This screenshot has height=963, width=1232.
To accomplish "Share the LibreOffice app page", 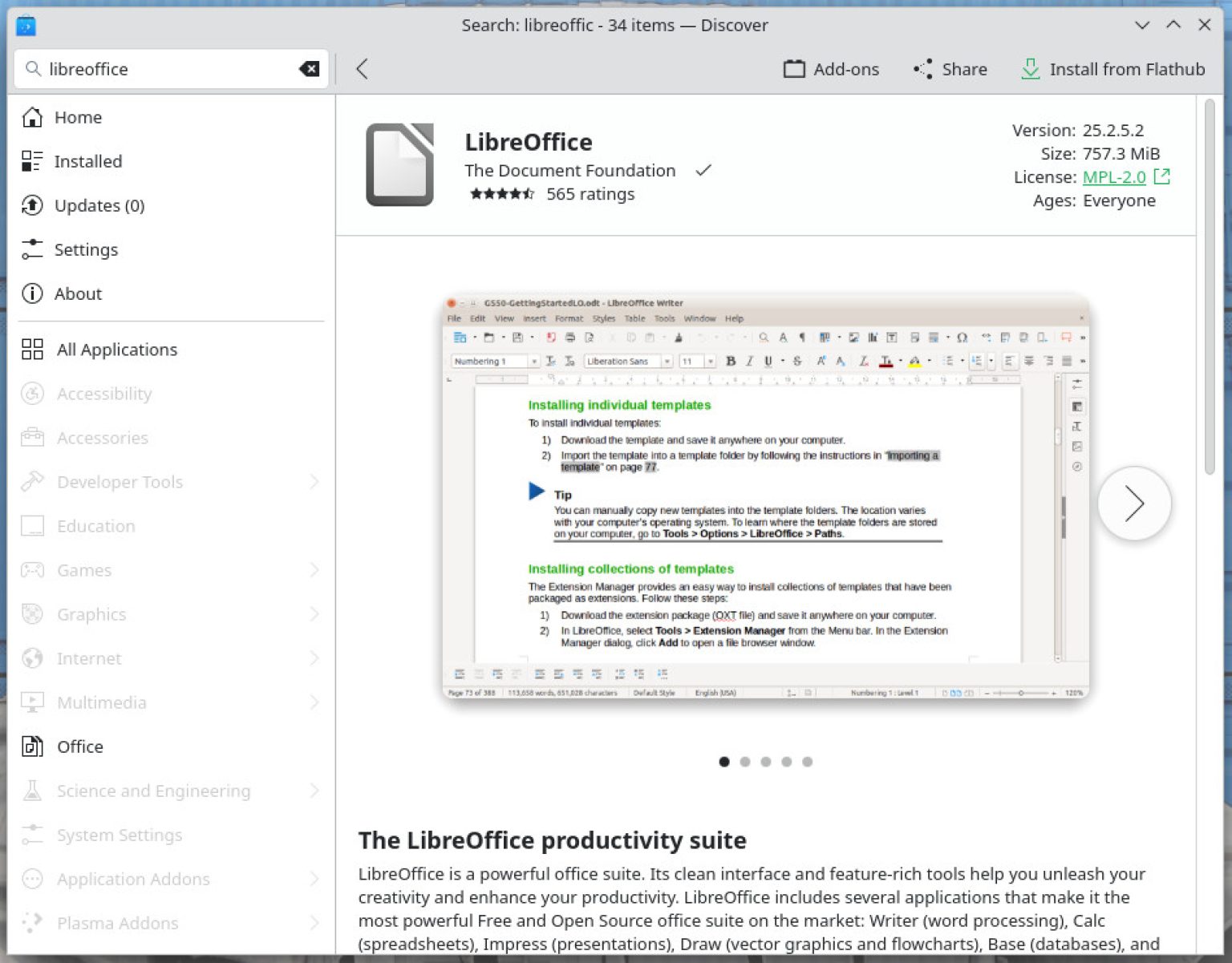I will tap(950, 69).
